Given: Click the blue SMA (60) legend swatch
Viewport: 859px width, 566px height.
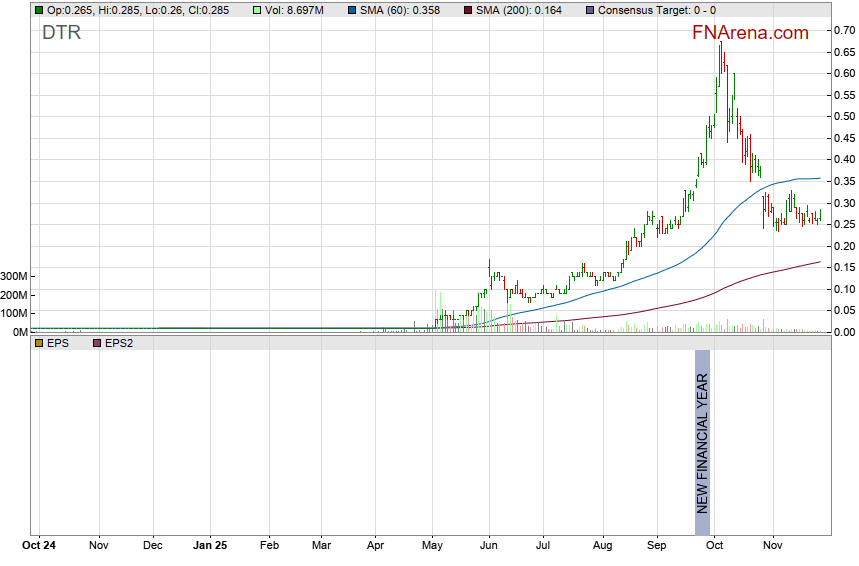Looking at the screenshot, I should (352, 10).
